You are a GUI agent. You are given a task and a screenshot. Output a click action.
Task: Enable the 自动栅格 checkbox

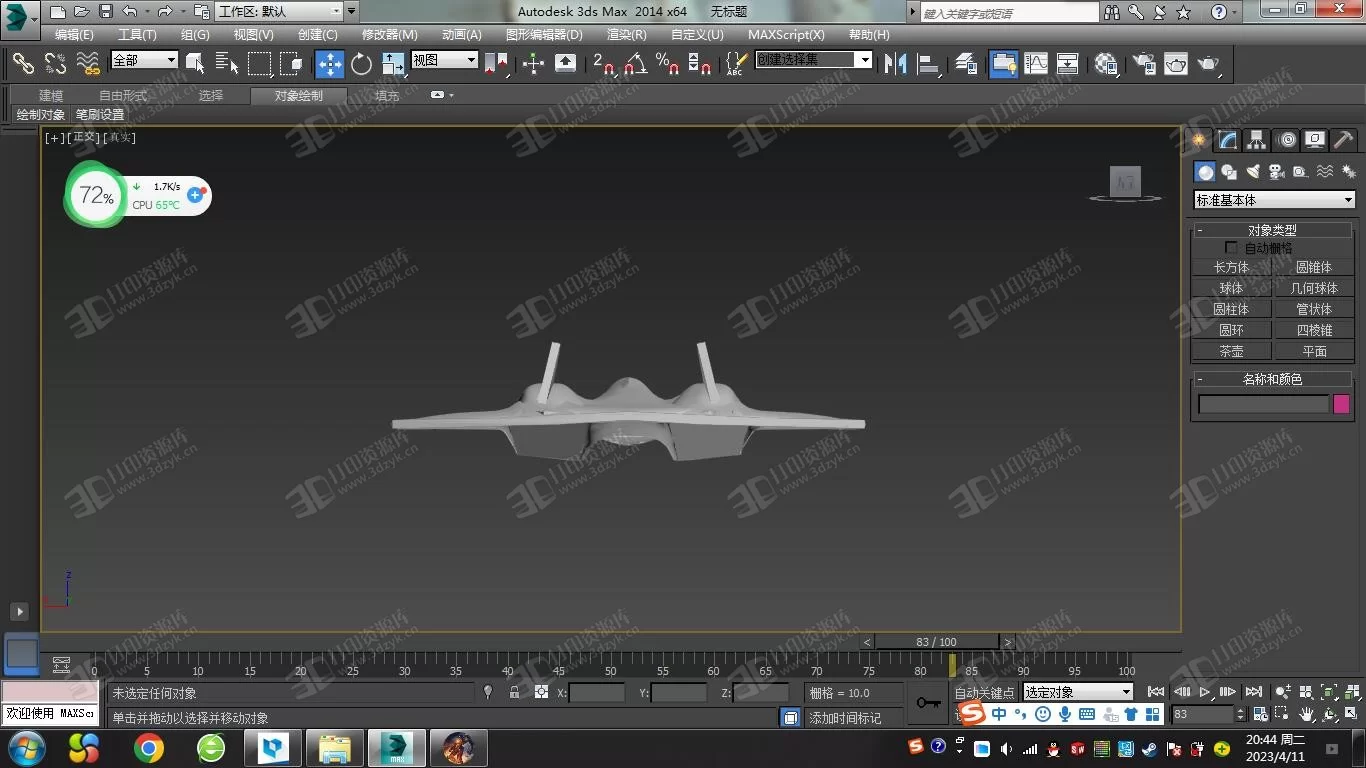pyautogui.click(x=1231, y=247)
